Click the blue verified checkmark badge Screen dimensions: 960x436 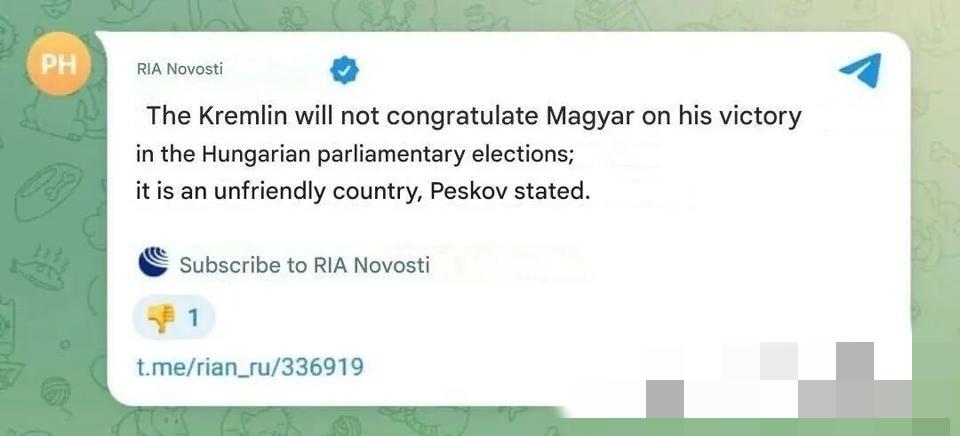pos(345,70)
